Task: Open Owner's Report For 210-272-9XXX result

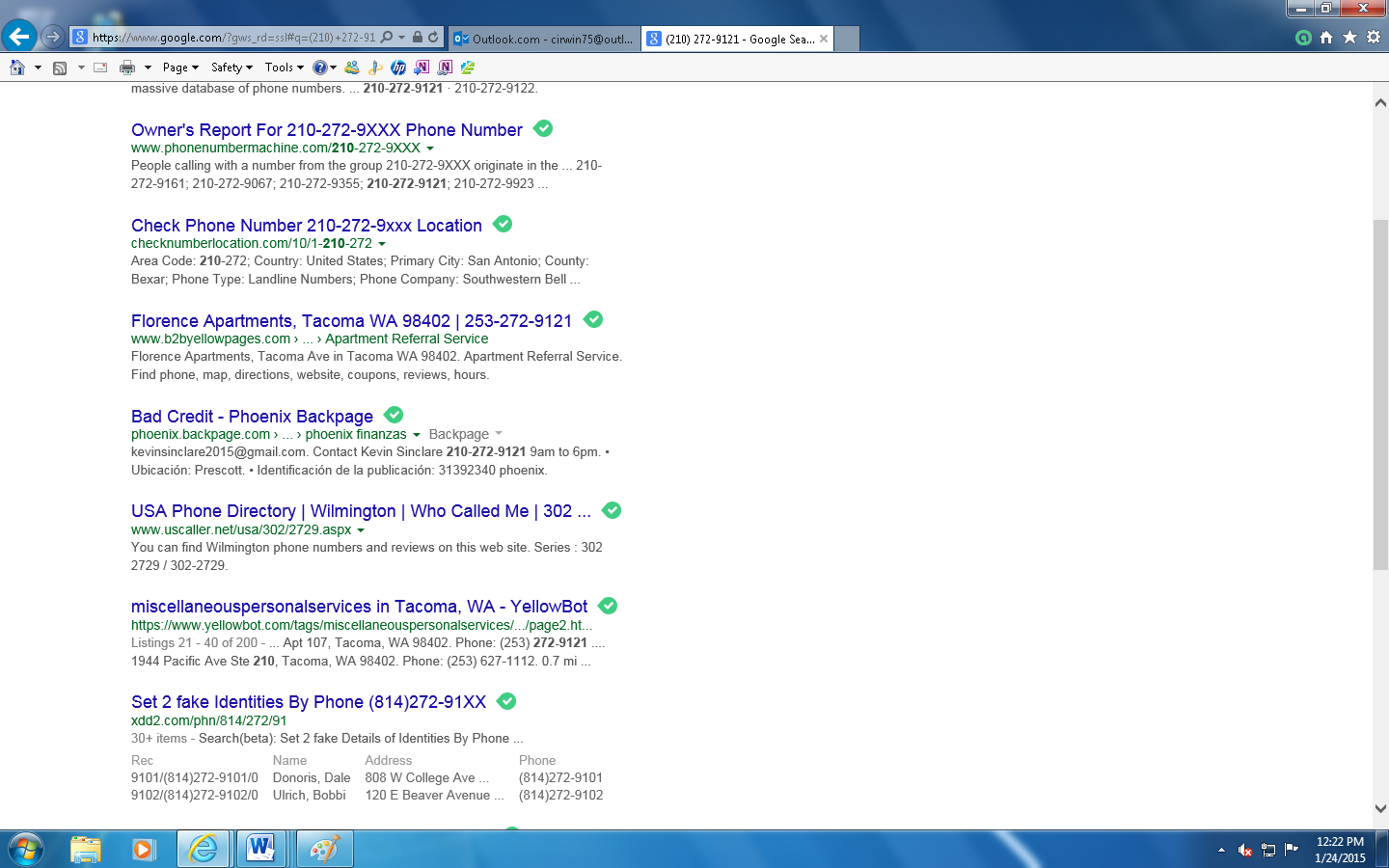Action: pyautogui.click(x=327, y=130)
